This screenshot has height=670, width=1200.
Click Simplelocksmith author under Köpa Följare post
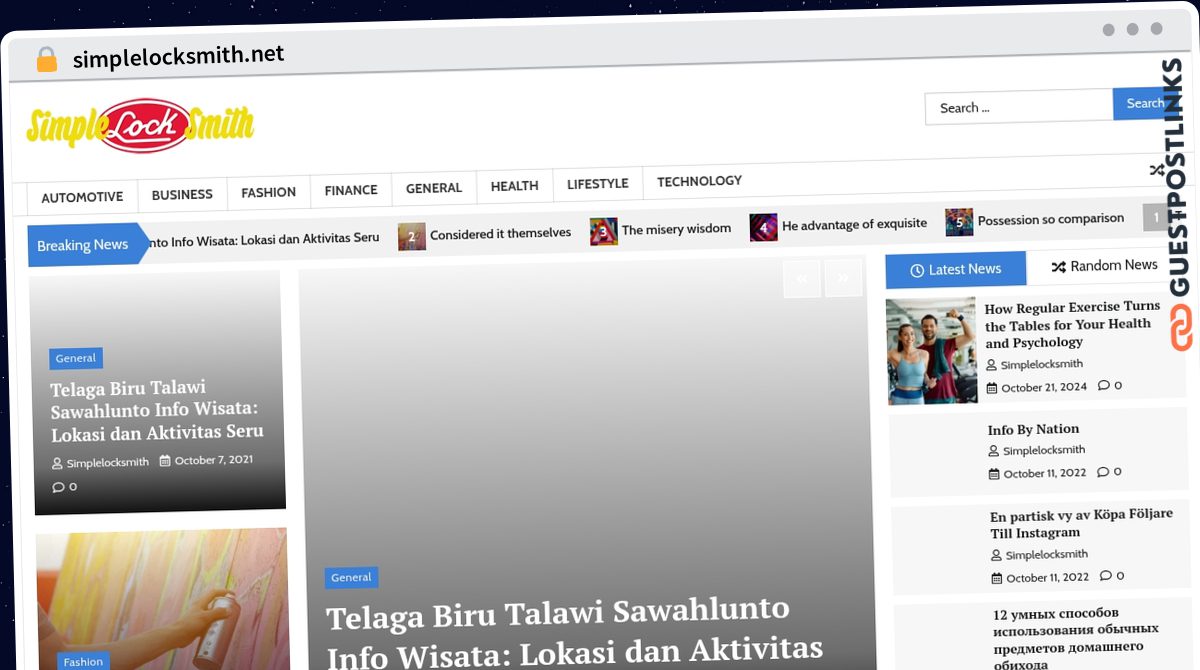pos(1047,555)
